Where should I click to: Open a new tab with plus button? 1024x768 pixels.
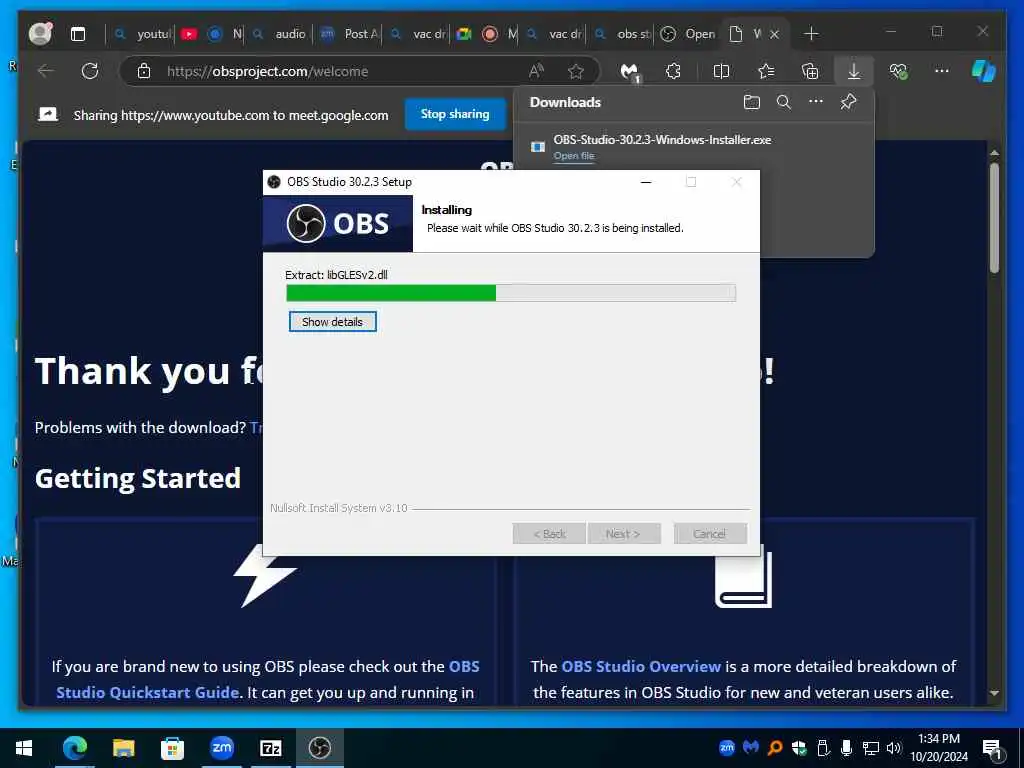(x=810, y=34)
